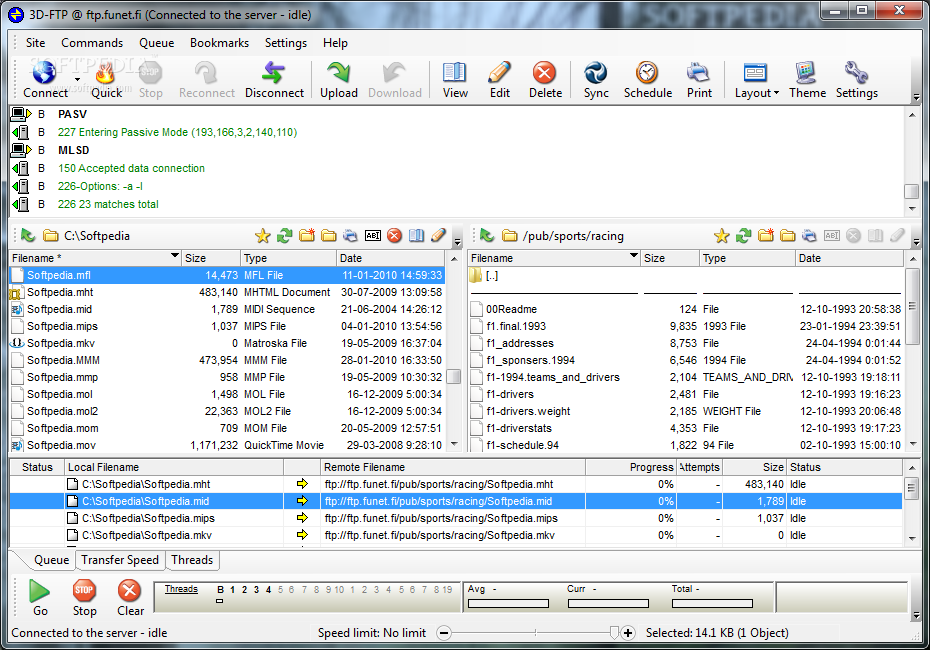Decrease speed limit with minus button
This screenshot has height=650, width=930.
coord(444,633)
